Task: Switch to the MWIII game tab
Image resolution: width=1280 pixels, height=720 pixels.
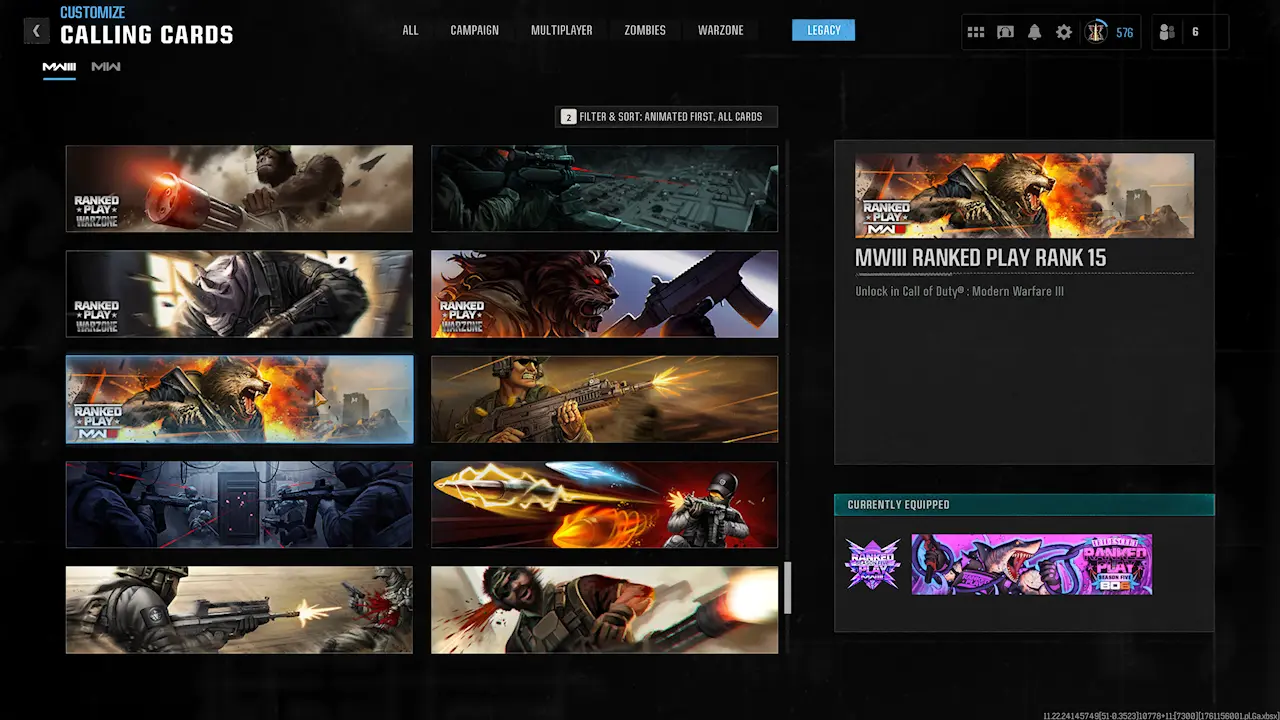Action: click(x=59, y=67)
